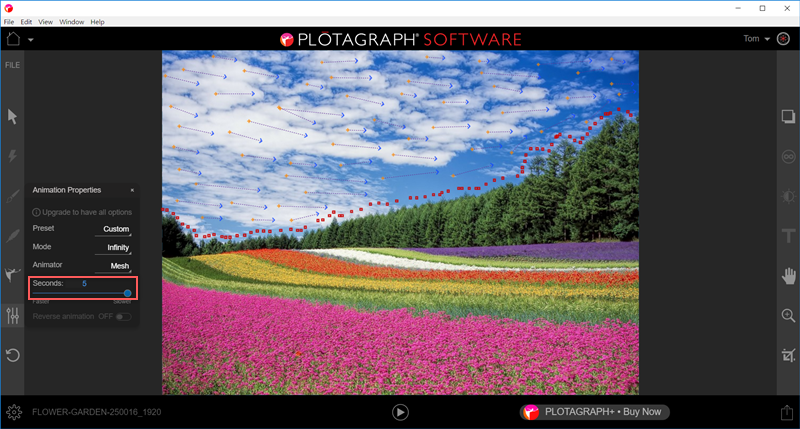Select the dancer figure animation tool
This screenshot has height=429, width=800.
coord(12,274)
